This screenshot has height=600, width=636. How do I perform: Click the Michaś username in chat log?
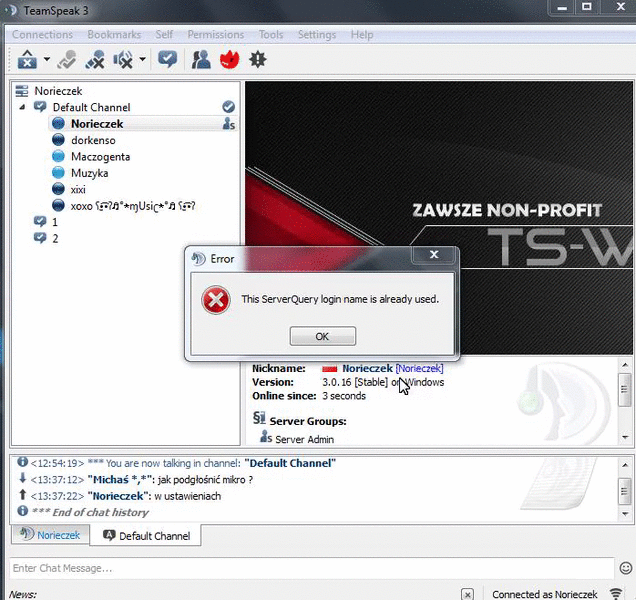click(x=122, y=480)
